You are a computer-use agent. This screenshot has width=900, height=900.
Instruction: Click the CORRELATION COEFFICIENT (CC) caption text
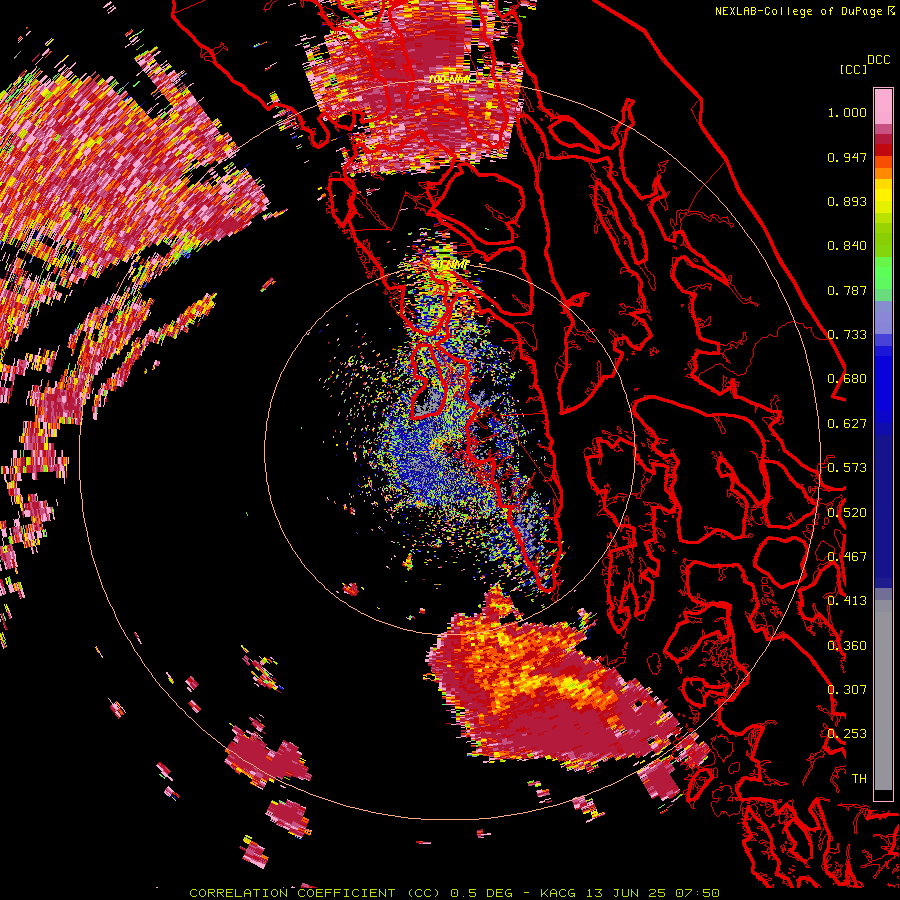[x=315, y=893]
